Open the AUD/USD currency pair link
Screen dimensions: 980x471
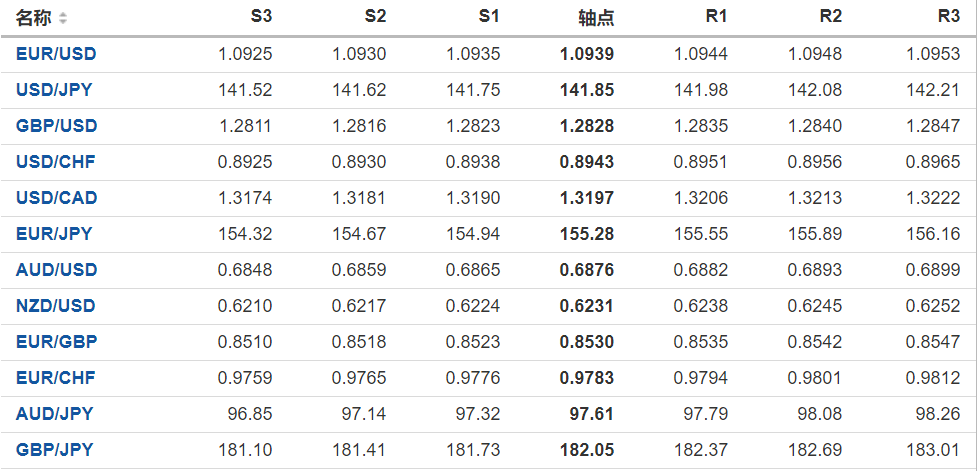point(56,270)
